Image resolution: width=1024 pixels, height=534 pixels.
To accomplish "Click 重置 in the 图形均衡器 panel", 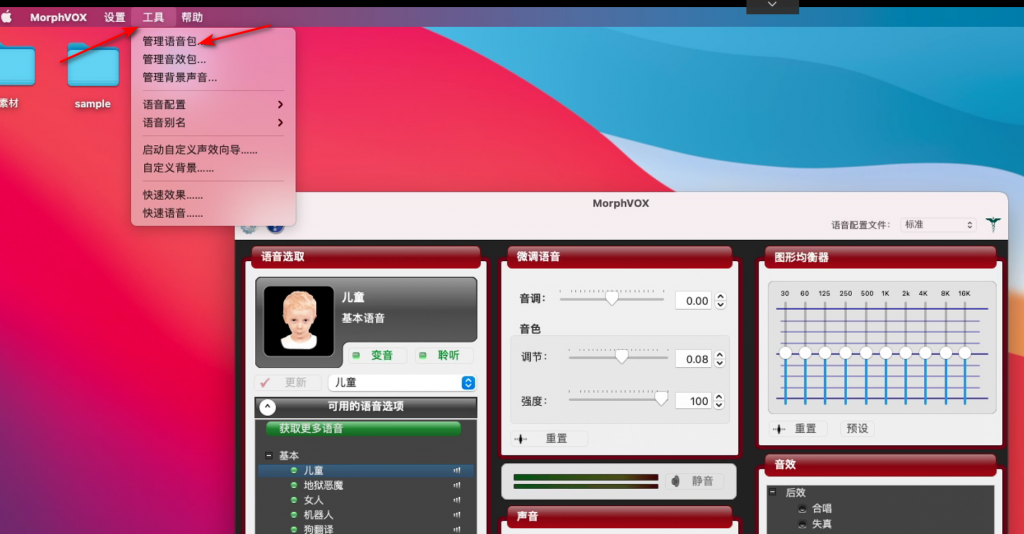I will tap(797, 429).
